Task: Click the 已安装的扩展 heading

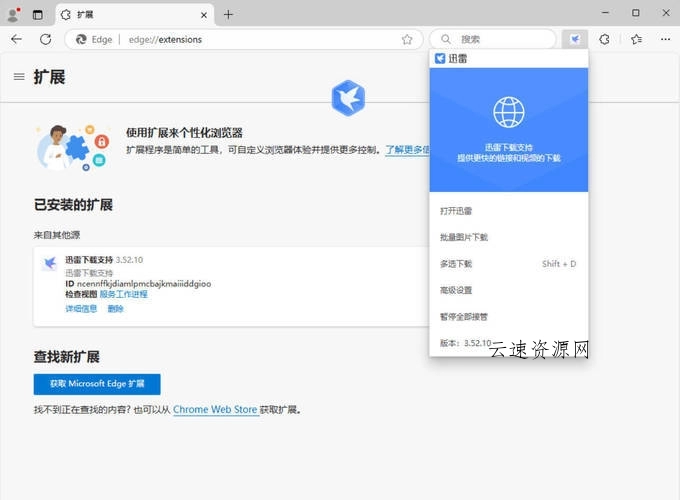Action: [73, 205]
